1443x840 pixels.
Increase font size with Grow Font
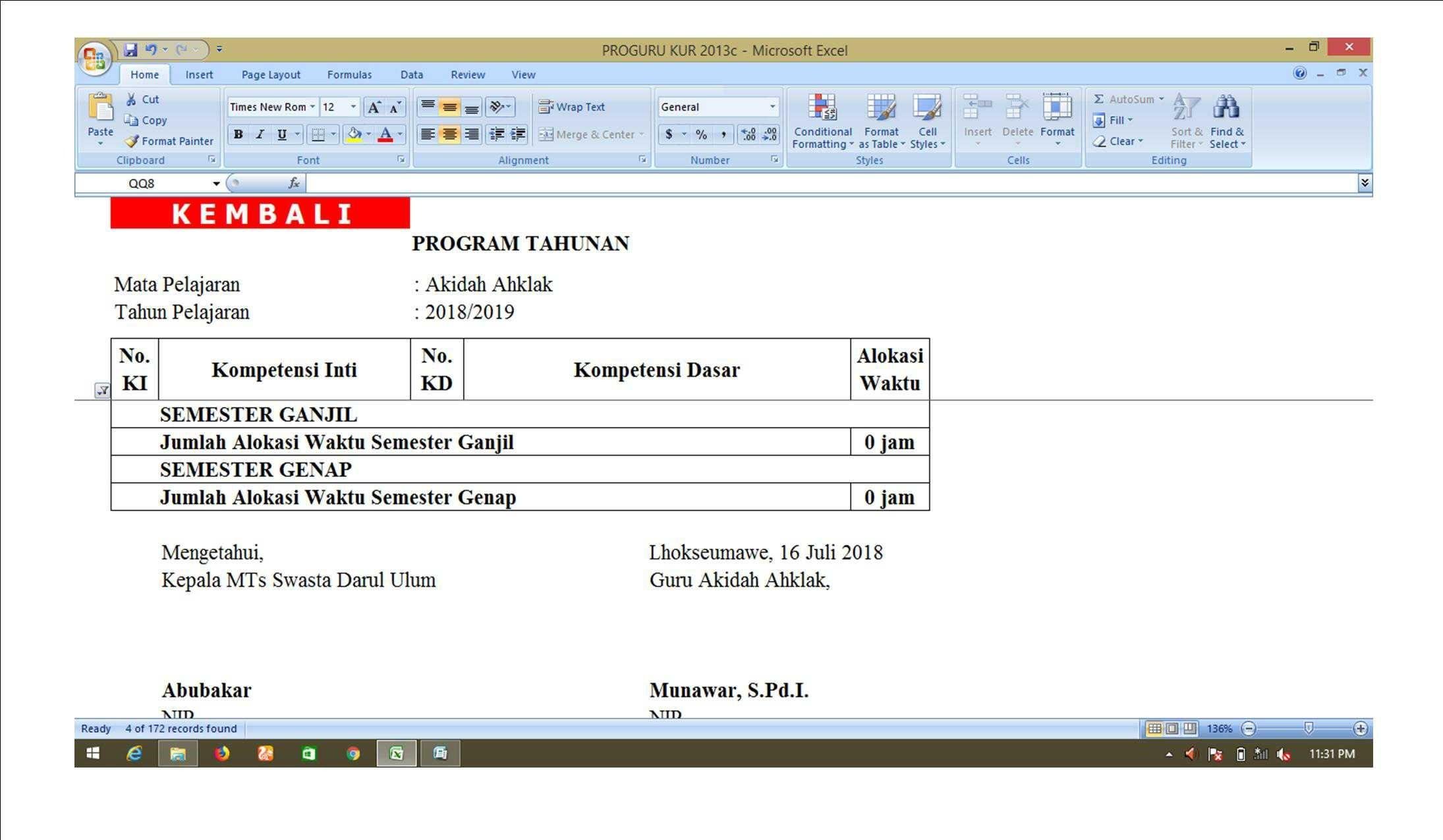pyautogui.click(x=374, y=107)
